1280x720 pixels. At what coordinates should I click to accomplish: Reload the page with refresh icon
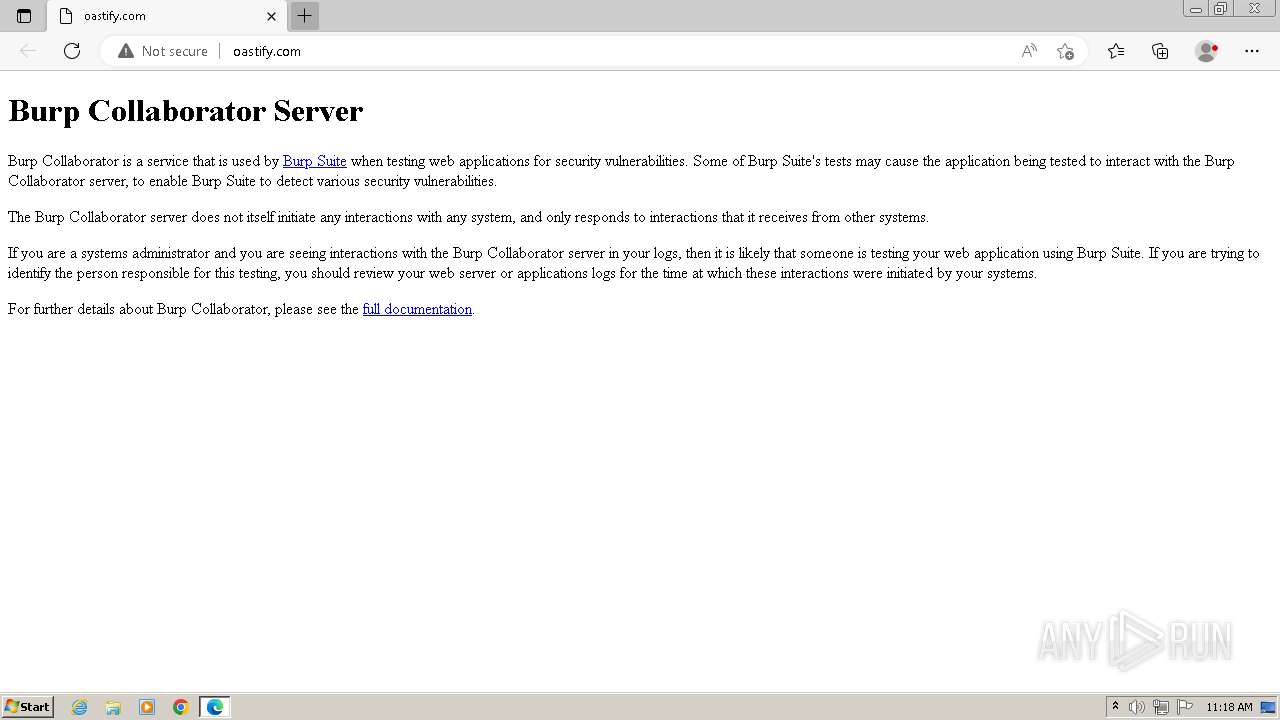click(x=72, y=51)
